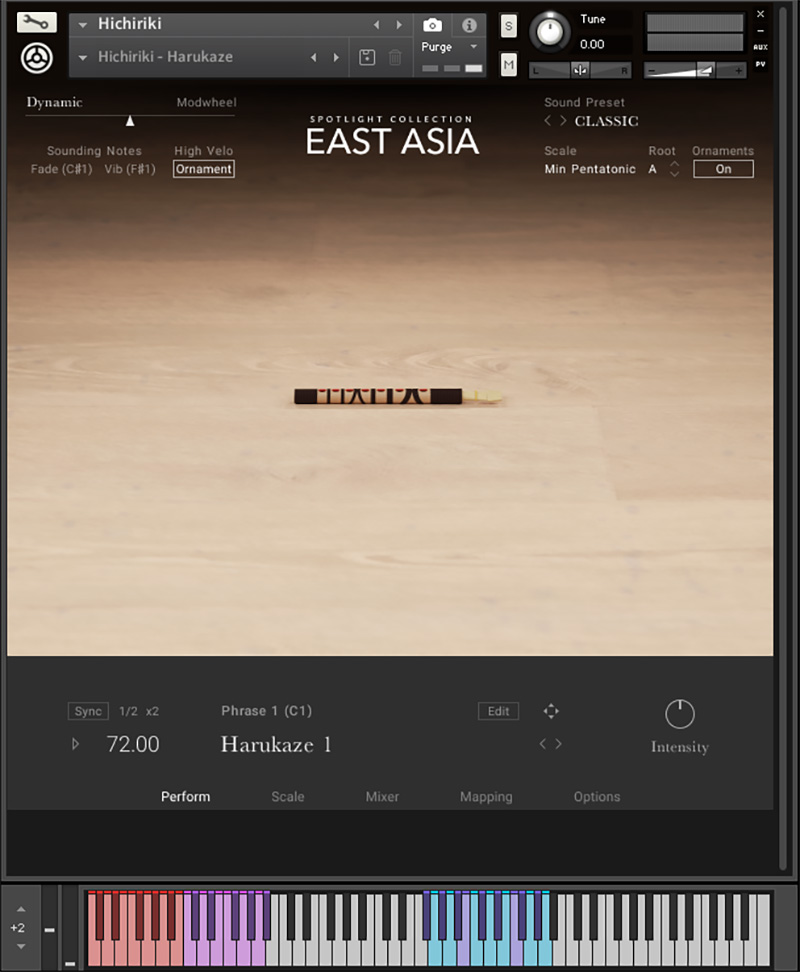This screenshot has height=972, width=800.
Task: Click the Fade (C#1) sounding note
Action: coord(61,169)
